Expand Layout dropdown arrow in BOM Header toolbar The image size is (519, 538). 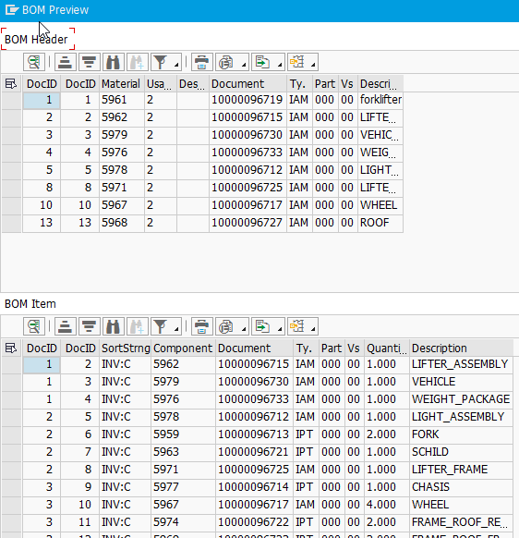pyautogui.click(x=314, y=64)
